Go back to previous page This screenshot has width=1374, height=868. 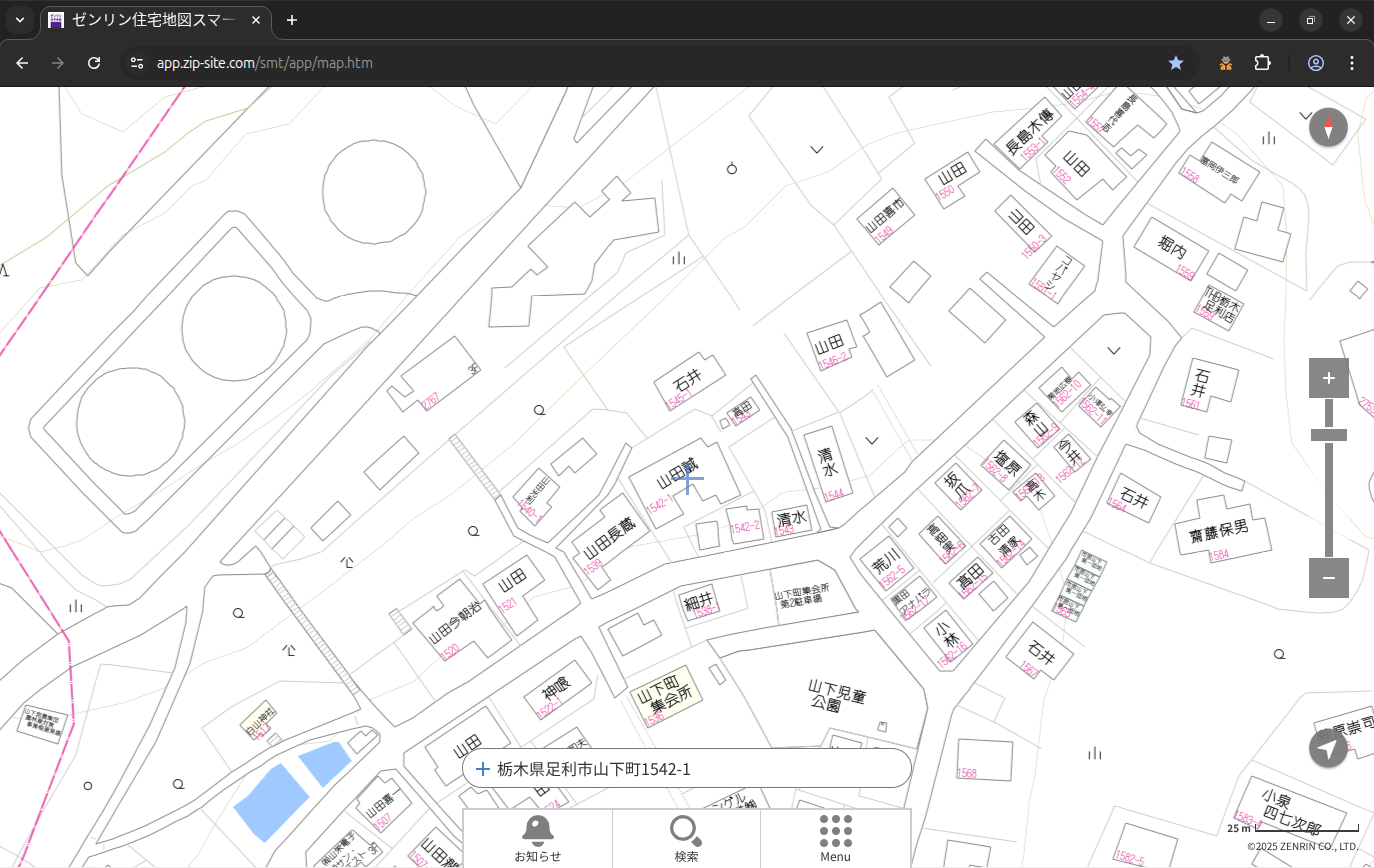22,63
